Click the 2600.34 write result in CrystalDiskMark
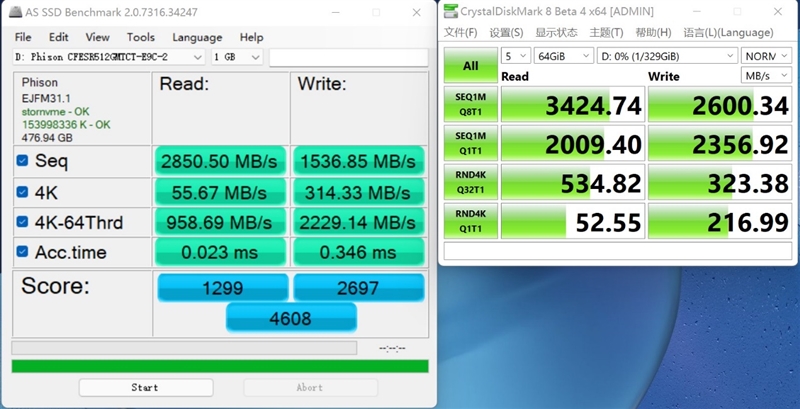The image size is (800, 409). click(719, 104)
